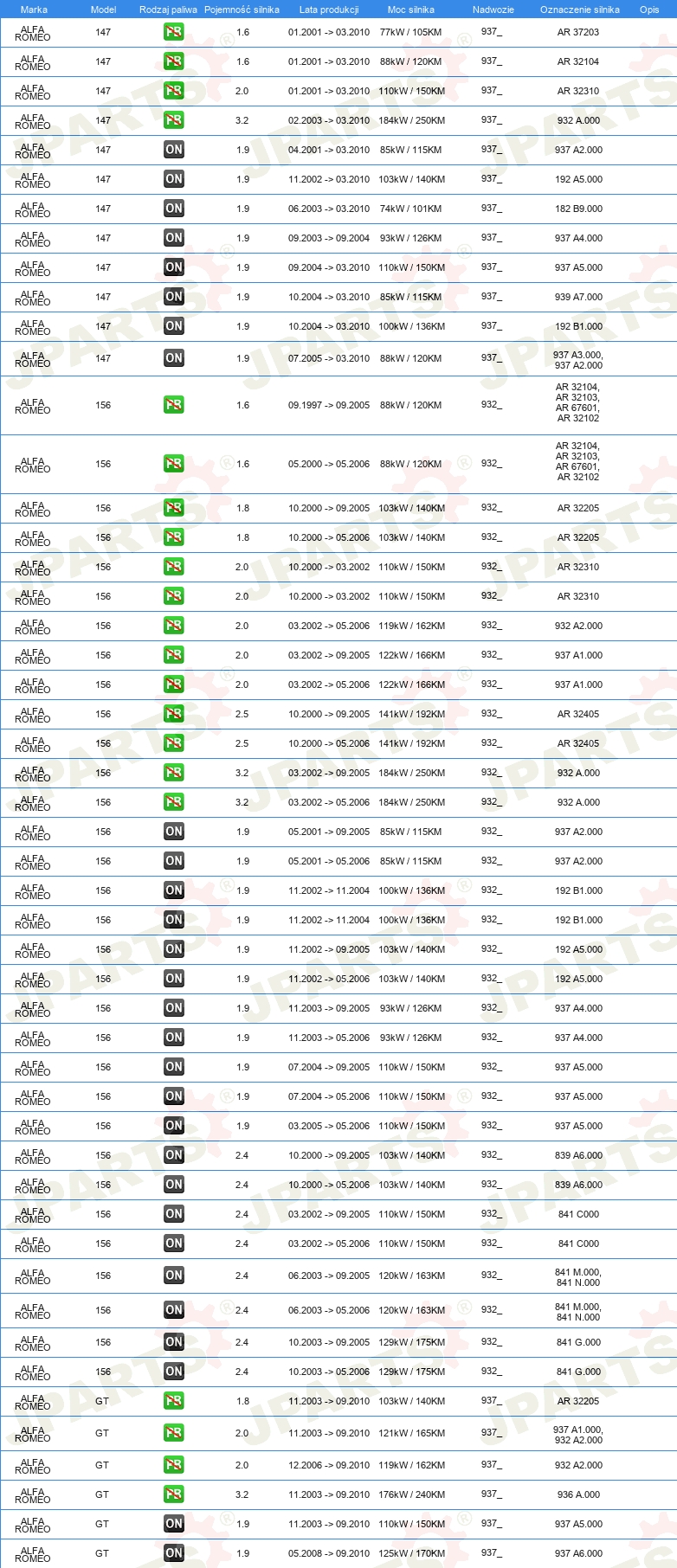
Task: Click PB fuel icon in 147 AR 37203 row
Action: [x=174, y=32]
